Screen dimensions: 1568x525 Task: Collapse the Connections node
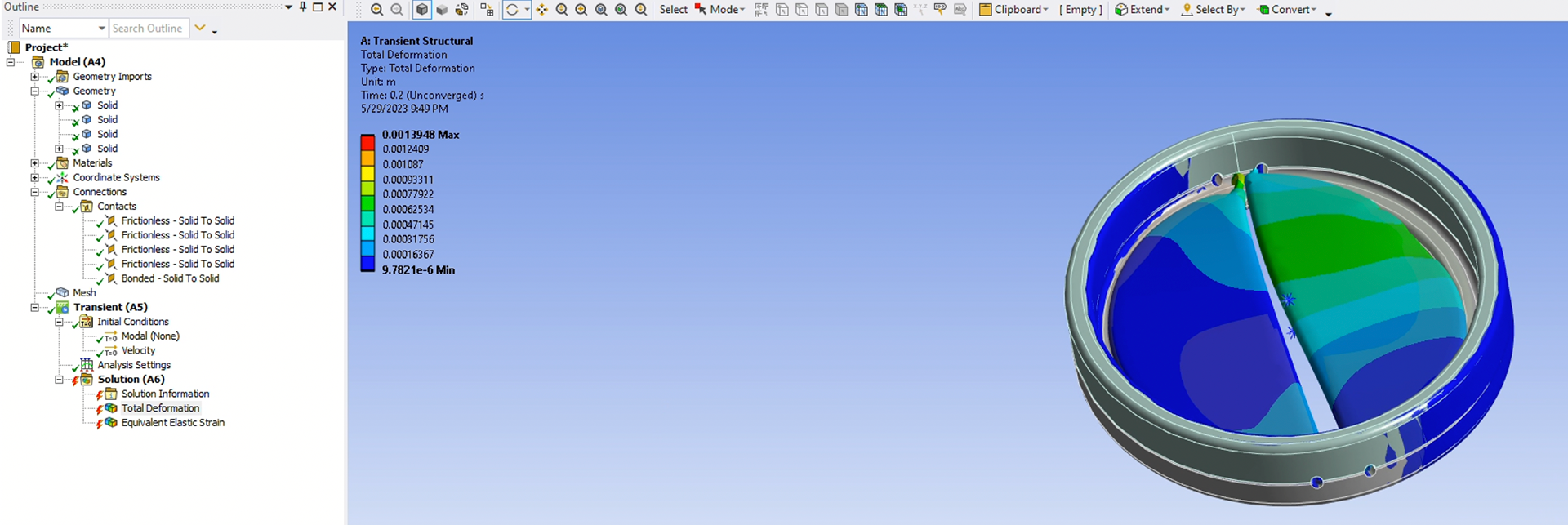35,192
